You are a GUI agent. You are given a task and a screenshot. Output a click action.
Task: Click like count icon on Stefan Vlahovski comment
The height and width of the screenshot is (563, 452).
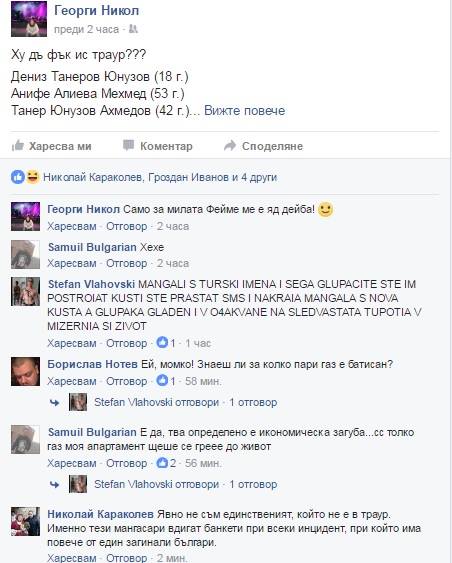[162, 343]
